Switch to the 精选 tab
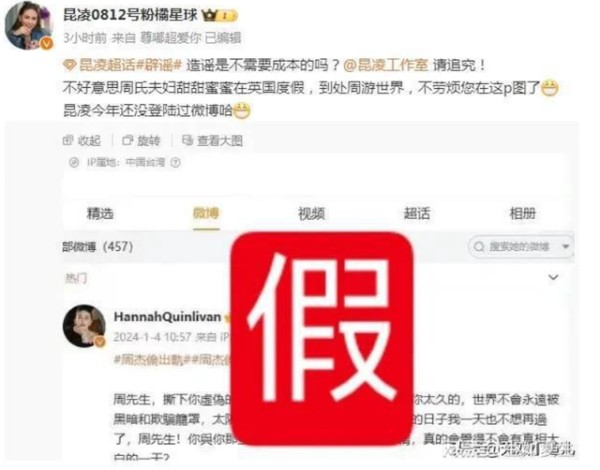 click(100, 213)
